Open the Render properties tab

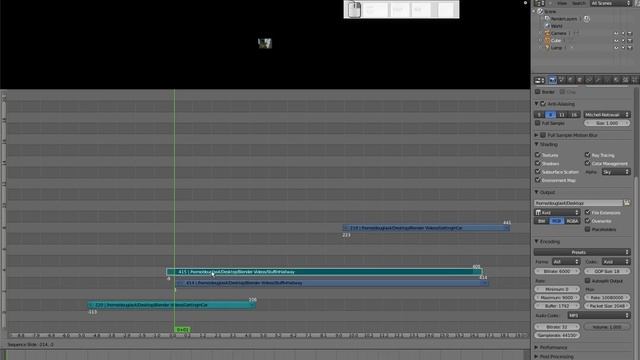[x=552, y=80]
